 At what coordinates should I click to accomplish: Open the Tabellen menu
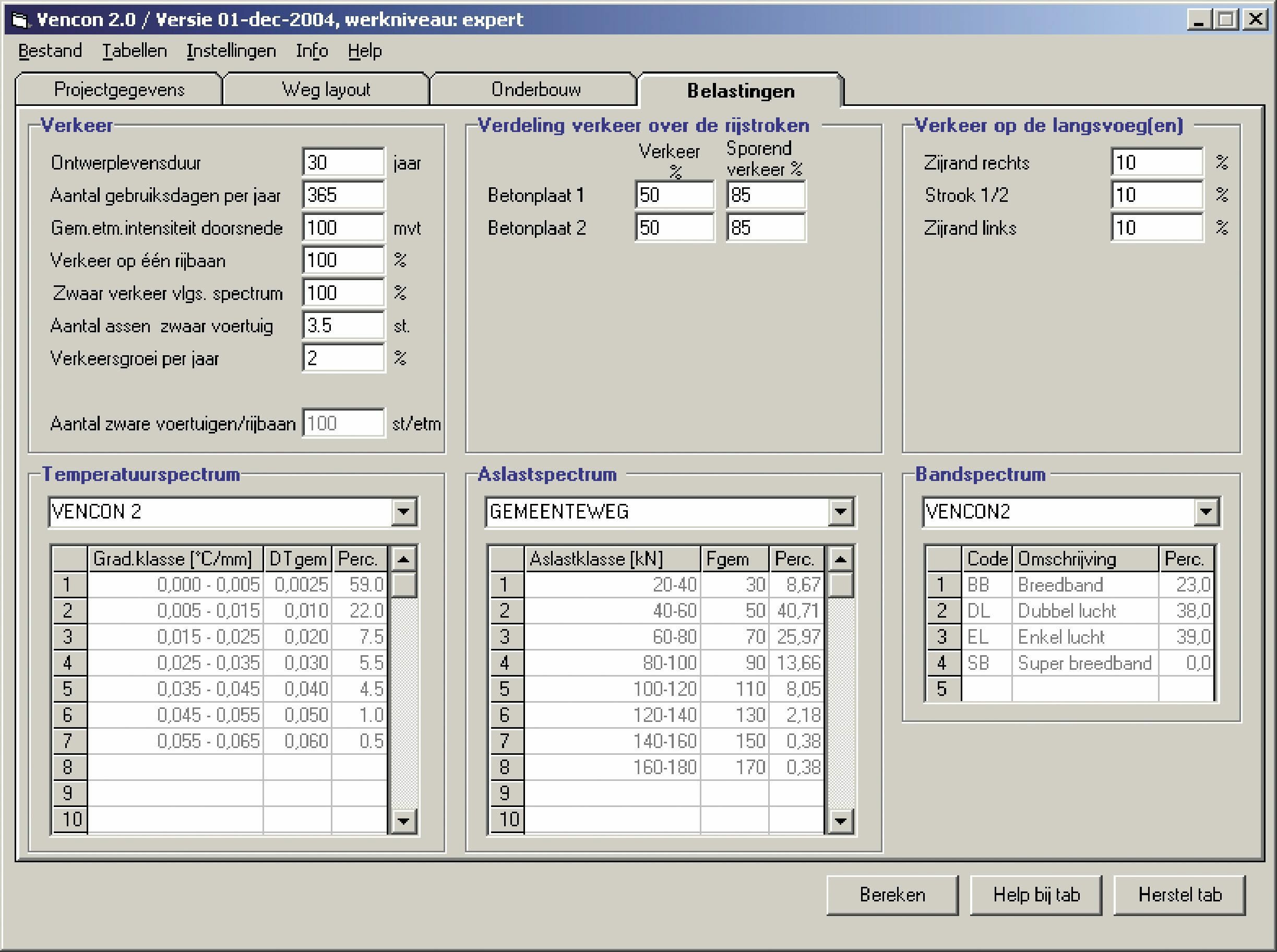pos(134,51)
